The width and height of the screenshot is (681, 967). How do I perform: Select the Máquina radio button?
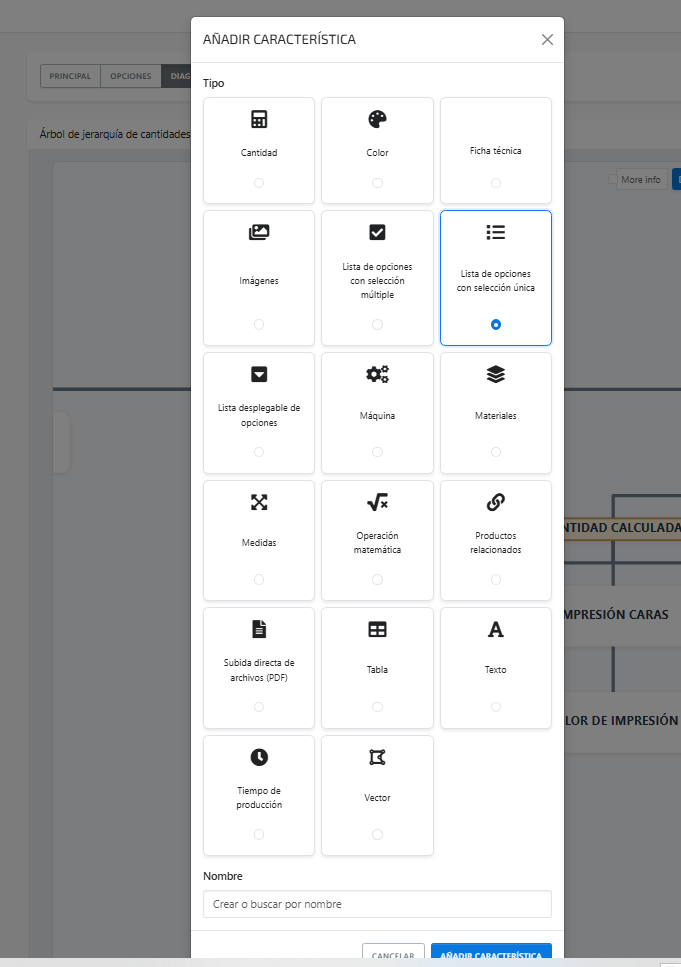[378, 452]
